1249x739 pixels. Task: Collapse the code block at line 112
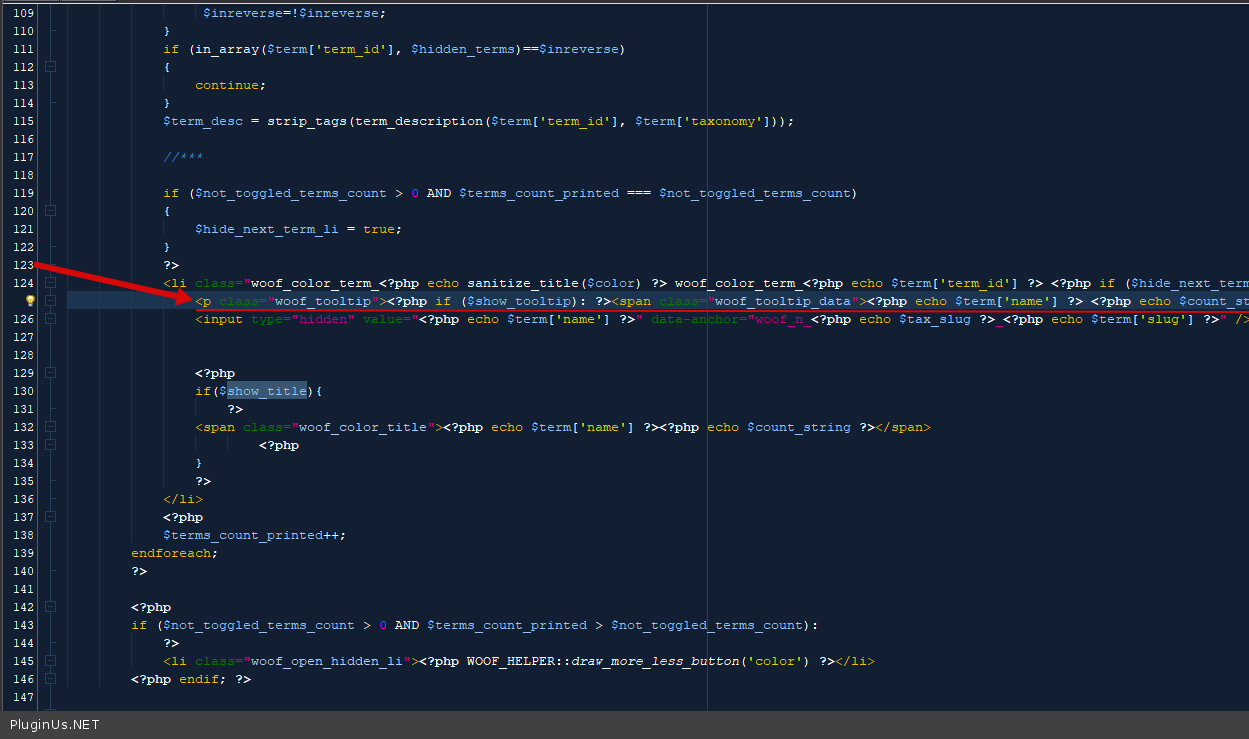50,67
